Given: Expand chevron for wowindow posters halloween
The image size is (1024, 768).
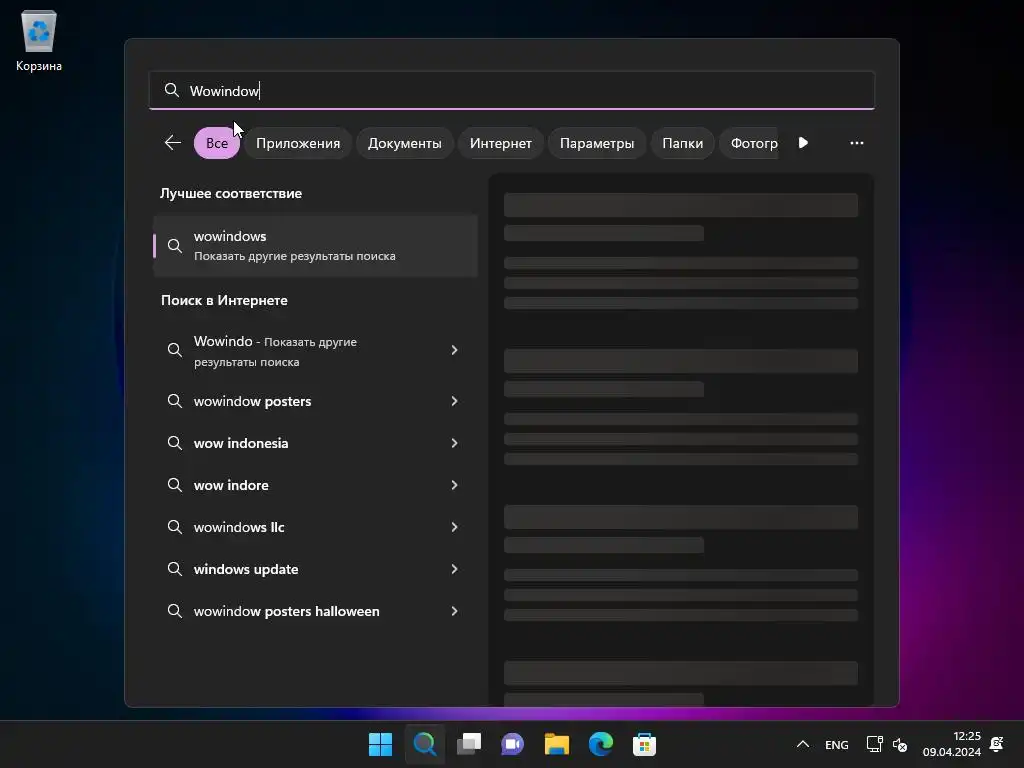Looking at the screenshot, I should [455, 611].
